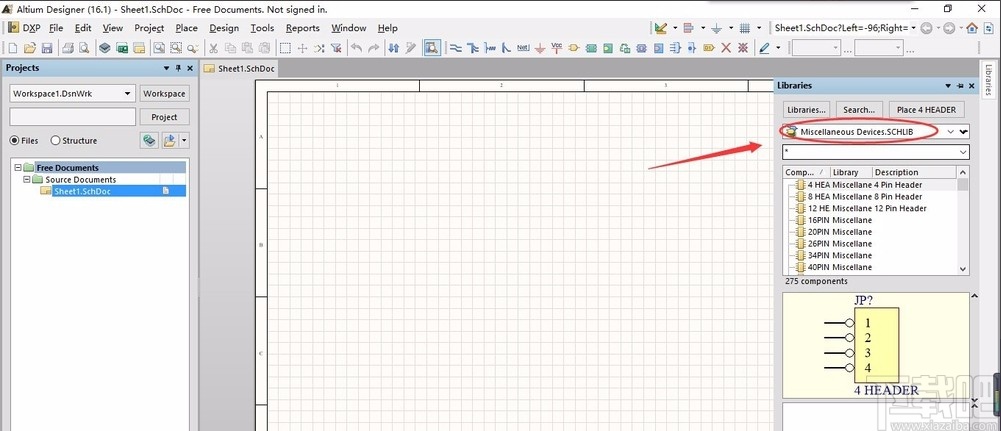Navigate back with the left arrow icon
This screenshot has height=431, width=1001.
click(926, 28)
